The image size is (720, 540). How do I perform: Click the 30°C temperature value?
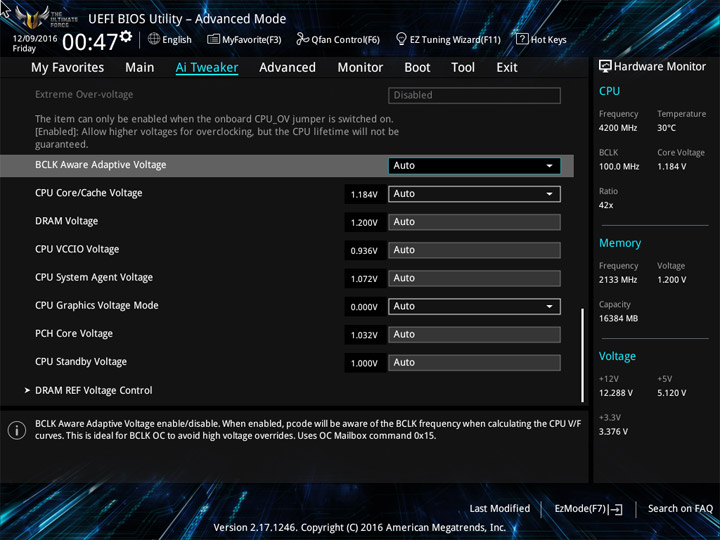666,128
